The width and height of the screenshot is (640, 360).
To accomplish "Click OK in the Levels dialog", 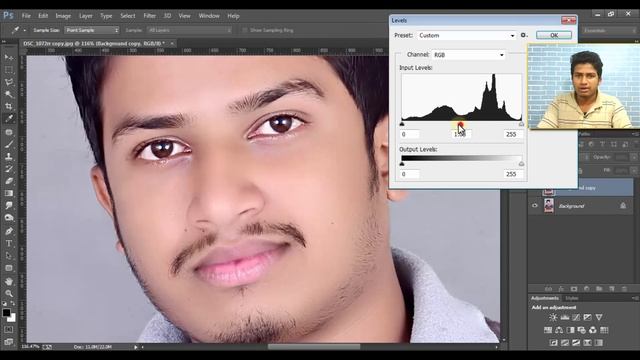I will 553,35.
